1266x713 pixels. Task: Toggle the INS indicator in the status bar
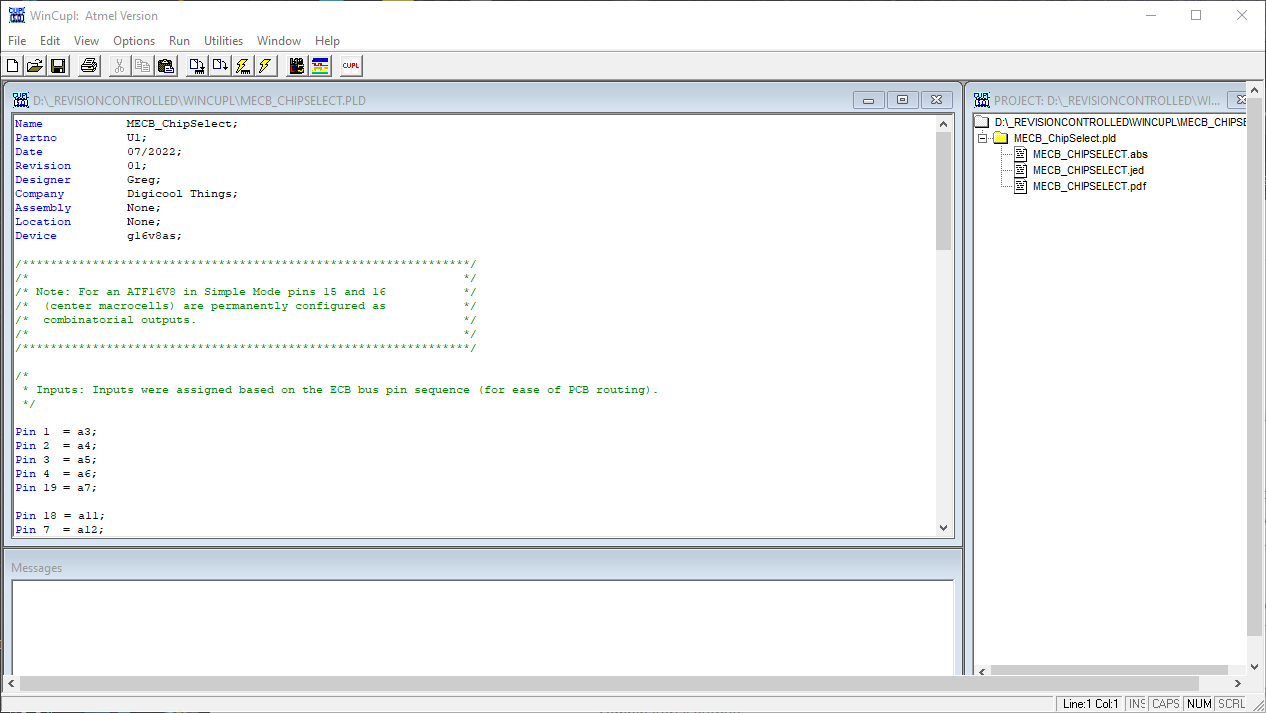pyautogui.click(x=1136, y=703)
